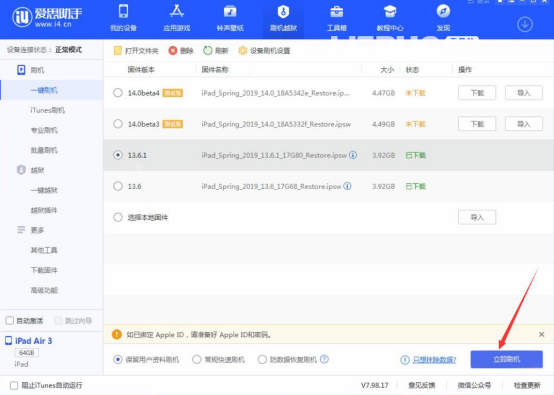Select the 14.0beta3 firmware radio button
Image resolution: width=554 pixels, height=395 pixels.
[x=118, y=124]
